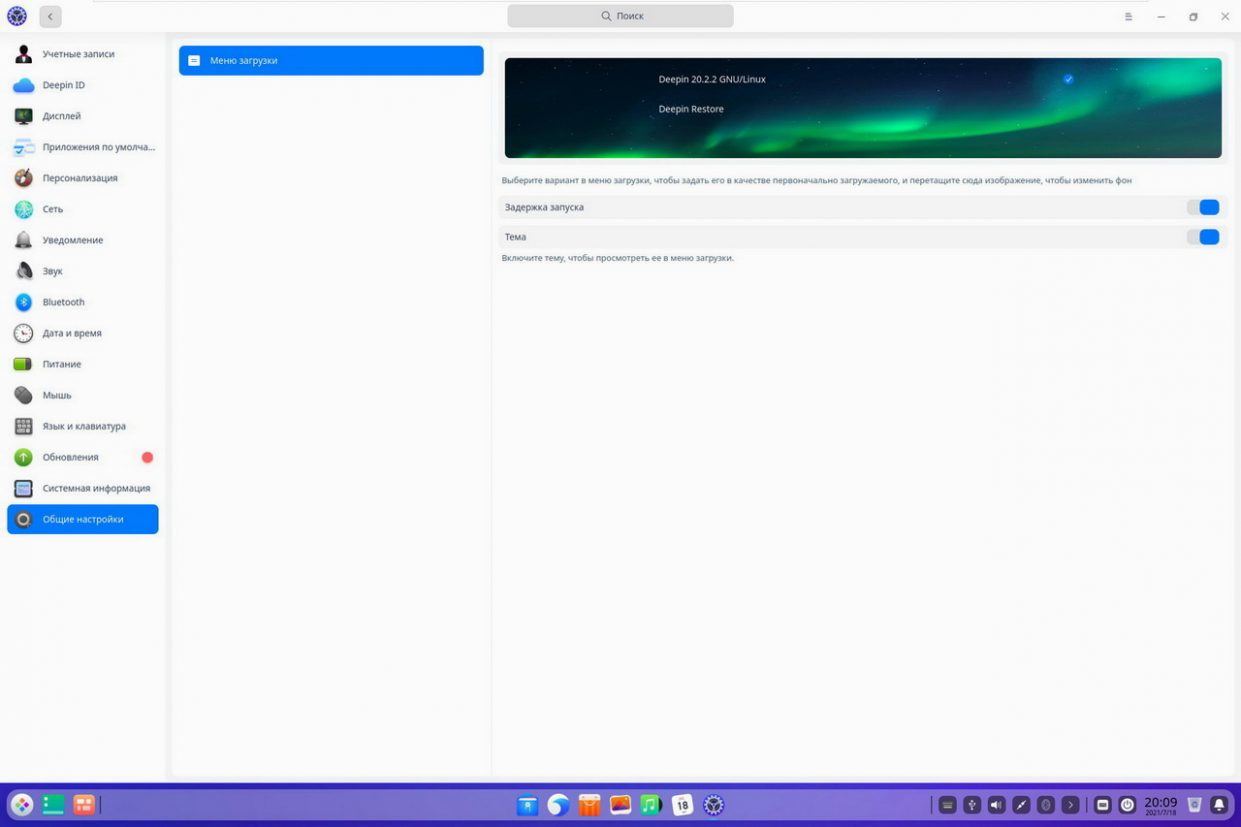
Task: Open the launcher in the dock
Action: pyautogui.click(x=22, y=805)
